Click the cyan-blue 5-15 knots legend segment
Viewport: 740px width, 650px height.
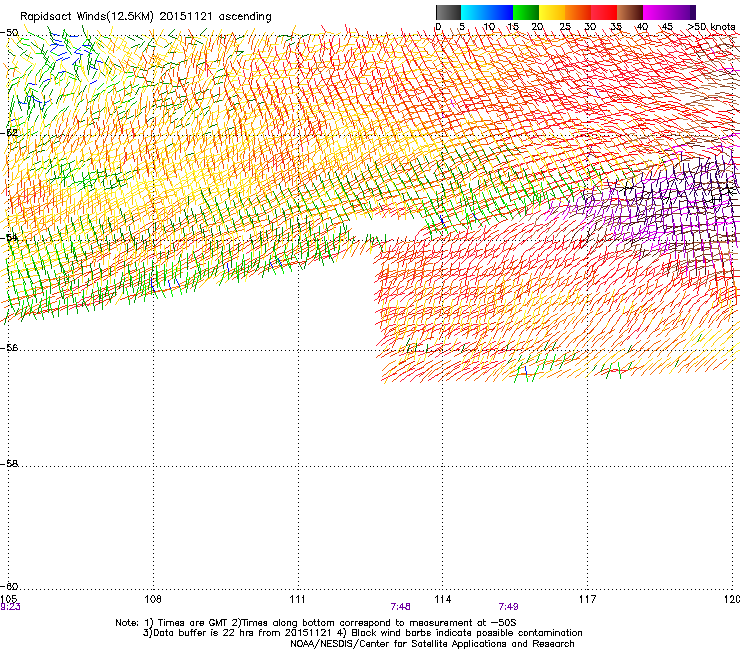click(x=487, y=12)
